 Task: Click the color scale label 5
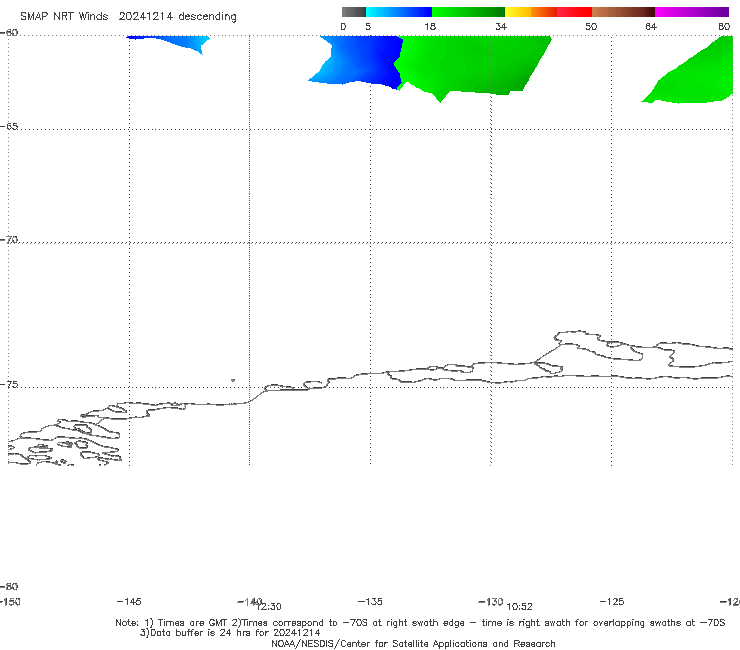click(368, 26)
